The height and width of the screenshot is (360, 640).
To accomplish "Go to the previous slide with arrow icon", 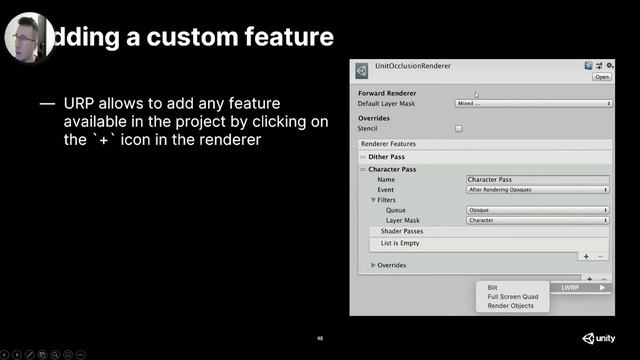I will 4,355.
